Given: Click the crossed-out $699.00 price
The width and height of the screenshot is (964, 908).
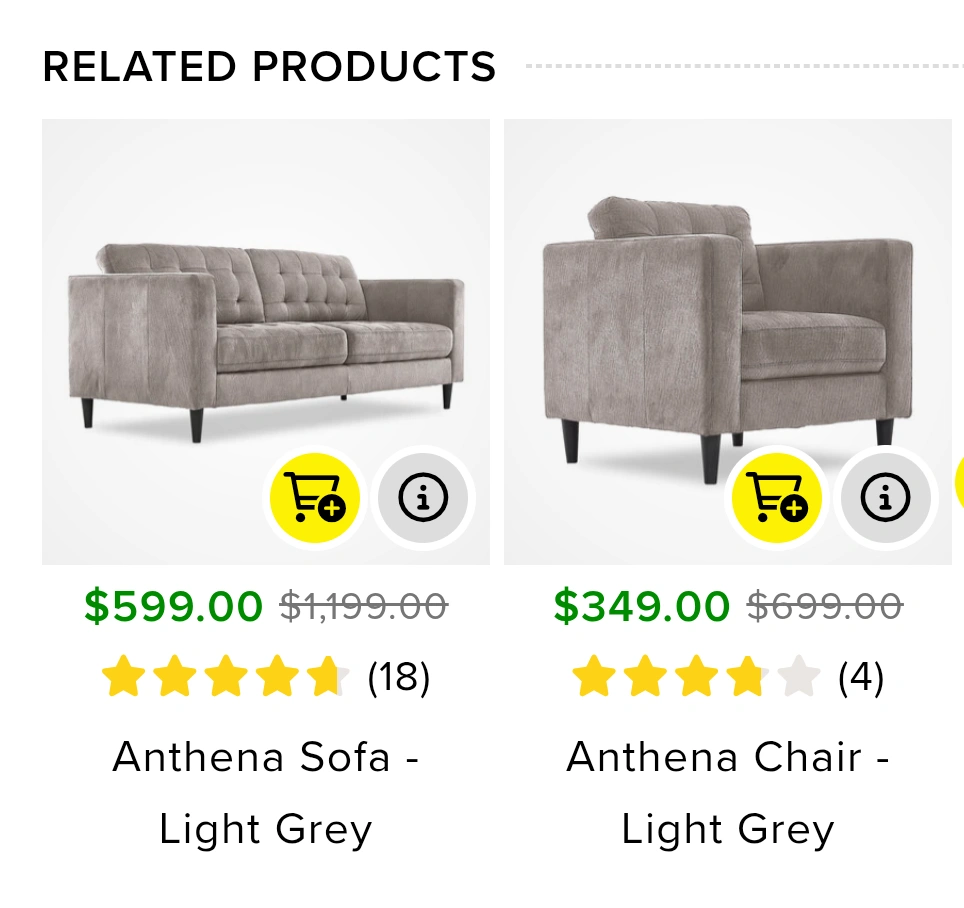Looking at the screenshot, I should point(825,606).
